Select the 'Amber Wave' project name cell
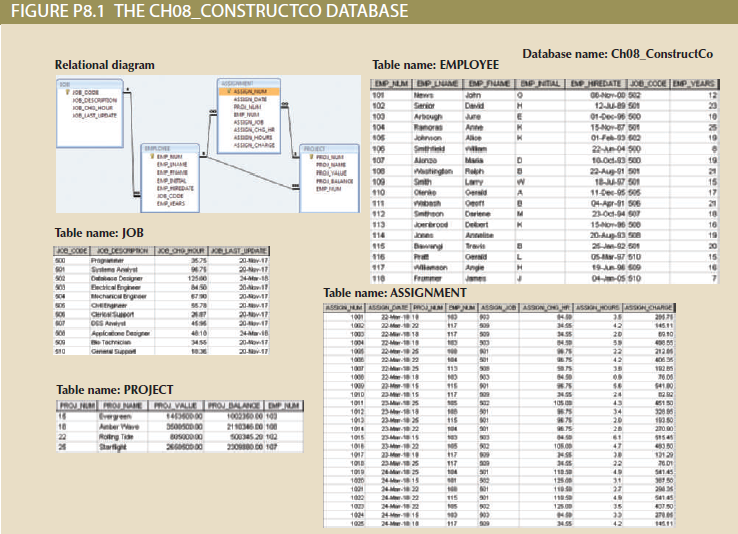The width and height of the screenshot is (738, 534). 122,427
